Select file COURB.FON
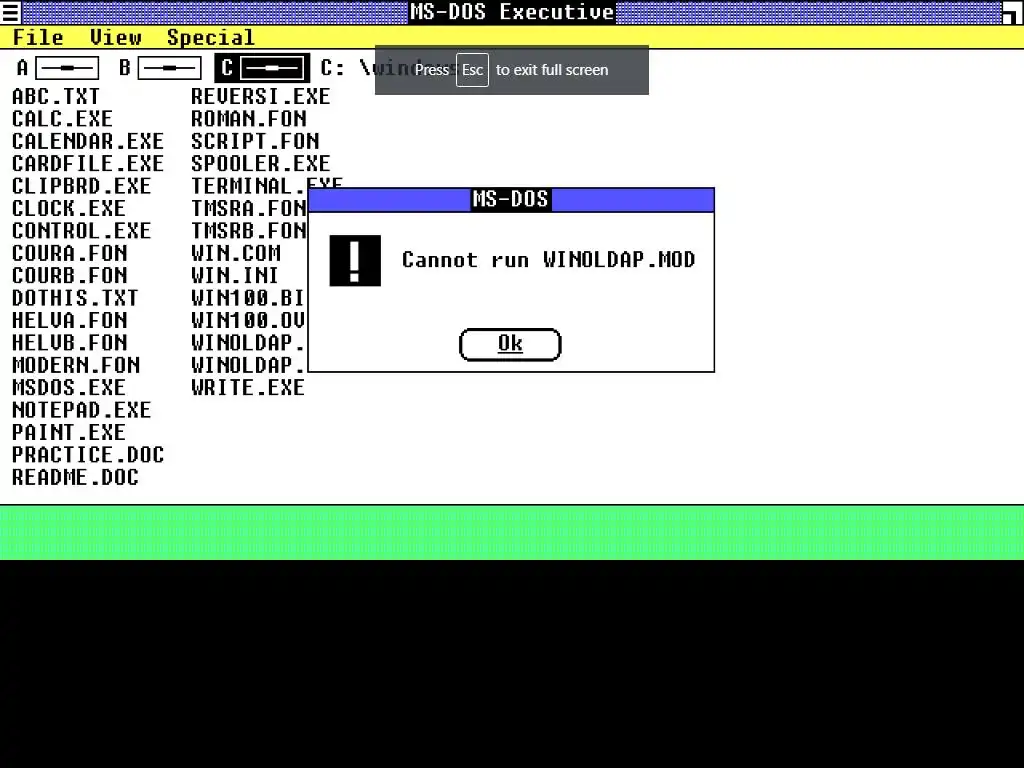The image size is (1024, 768). (x=70, y=276)
